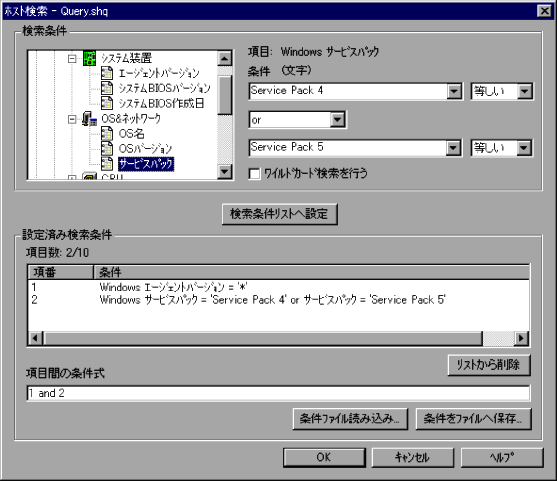
Task: Select the エージェントバージョン tree item
Action: click(x=159, y=73)
